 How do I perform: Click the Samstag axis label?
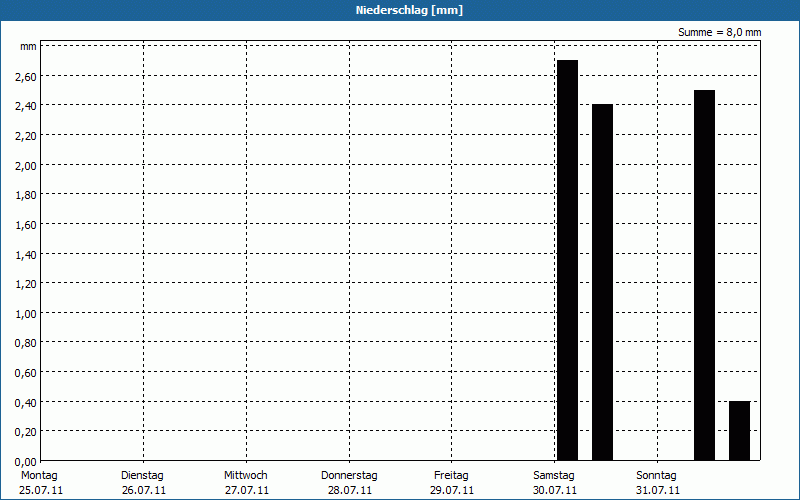[x=554, y=476]
